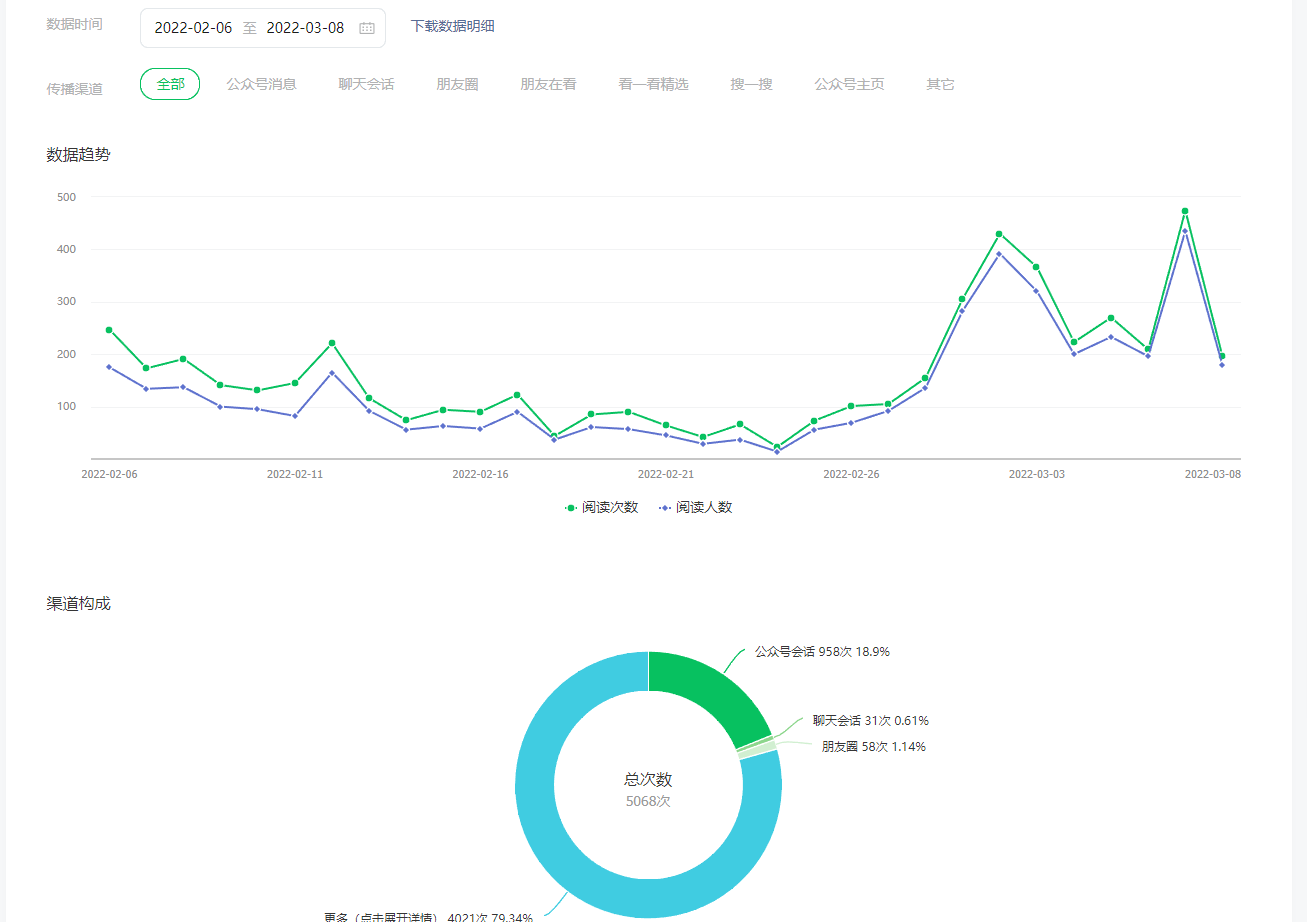
Task: Switch to 聊天会话 channel filter
Action: click(366, 84)
